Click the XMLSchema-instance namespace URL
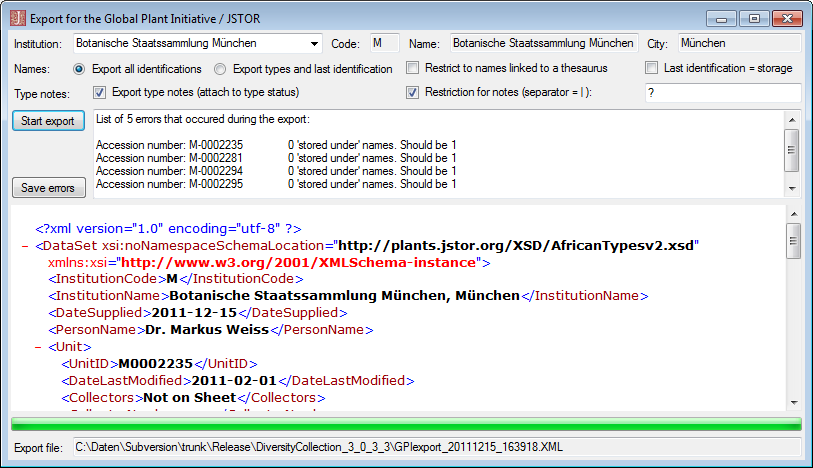The height and width of the screenshot is (468, 813). point(298,263)
